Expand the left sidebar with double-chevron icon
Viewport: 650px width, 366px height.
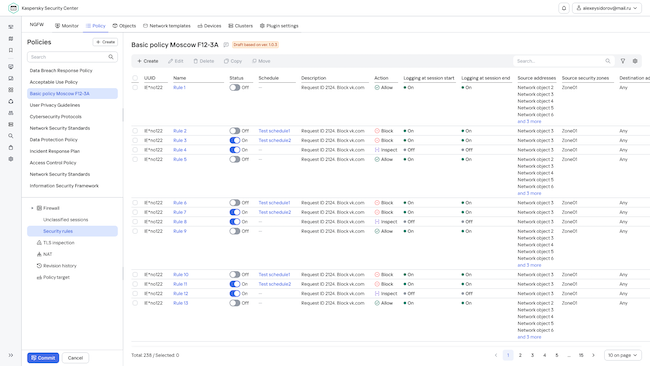(11, 355)
